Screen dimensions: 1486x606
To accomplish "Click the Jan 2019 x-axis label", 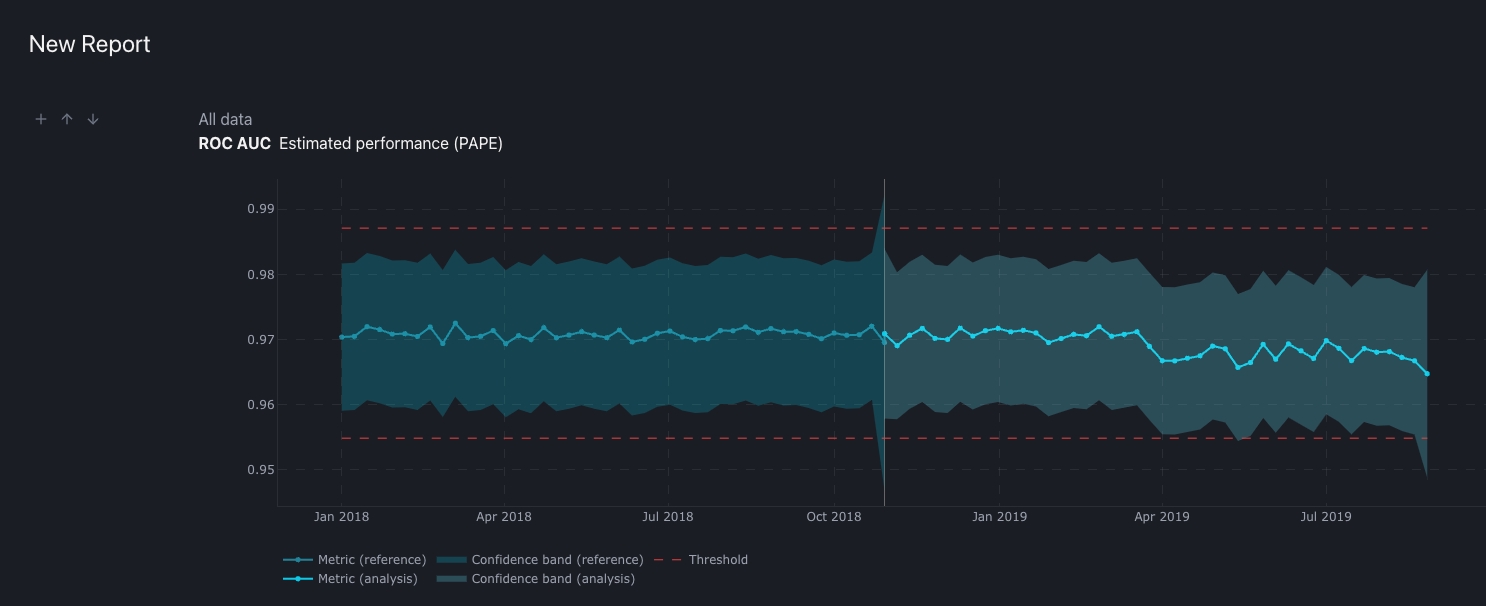I will 999,517.
